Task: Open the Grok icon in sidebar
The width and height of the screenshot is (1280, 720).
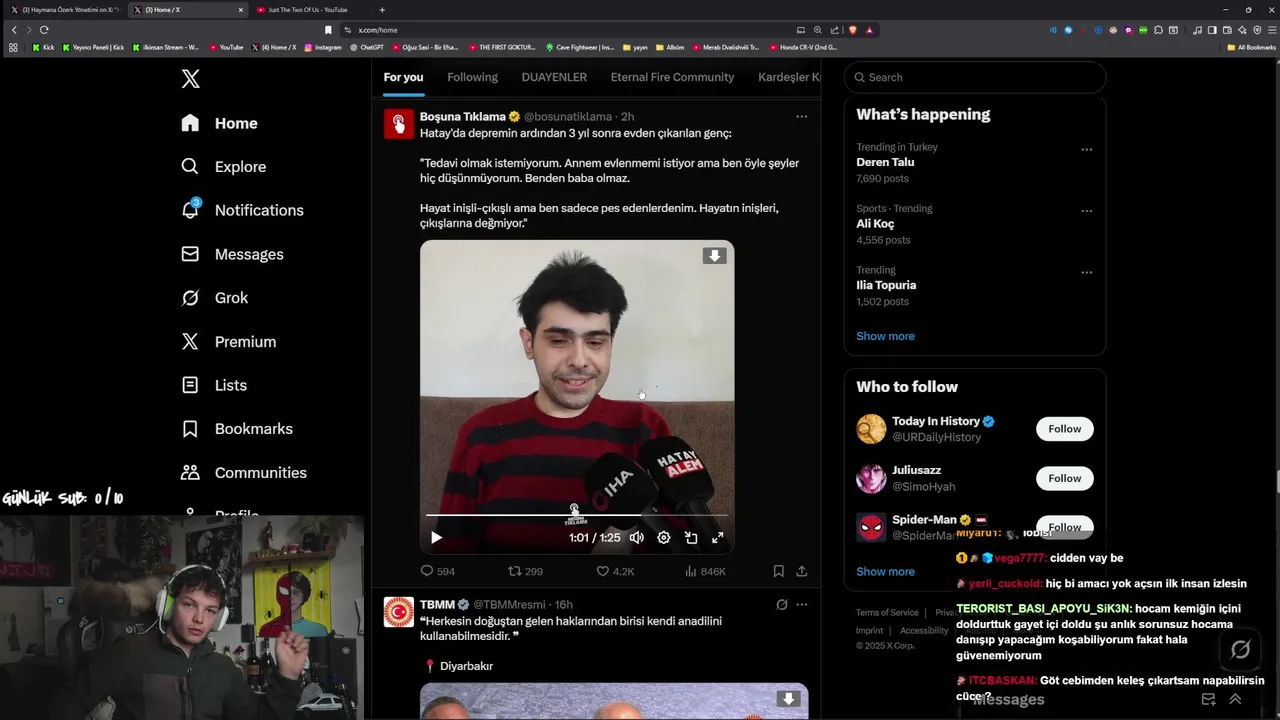Action: (x=190, y=297)
